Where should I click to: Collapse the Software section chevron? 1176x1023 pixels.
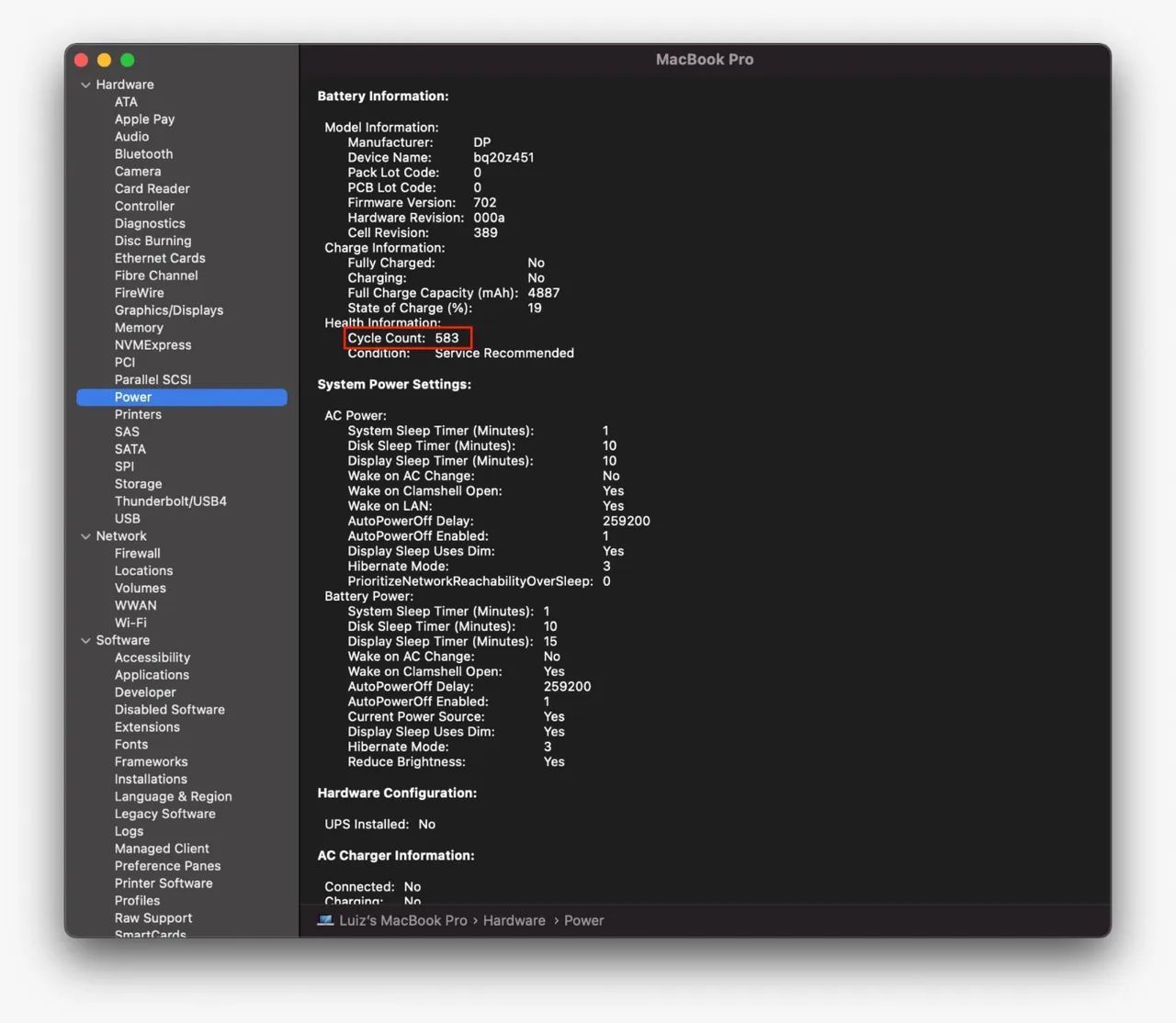pos(85,641)
